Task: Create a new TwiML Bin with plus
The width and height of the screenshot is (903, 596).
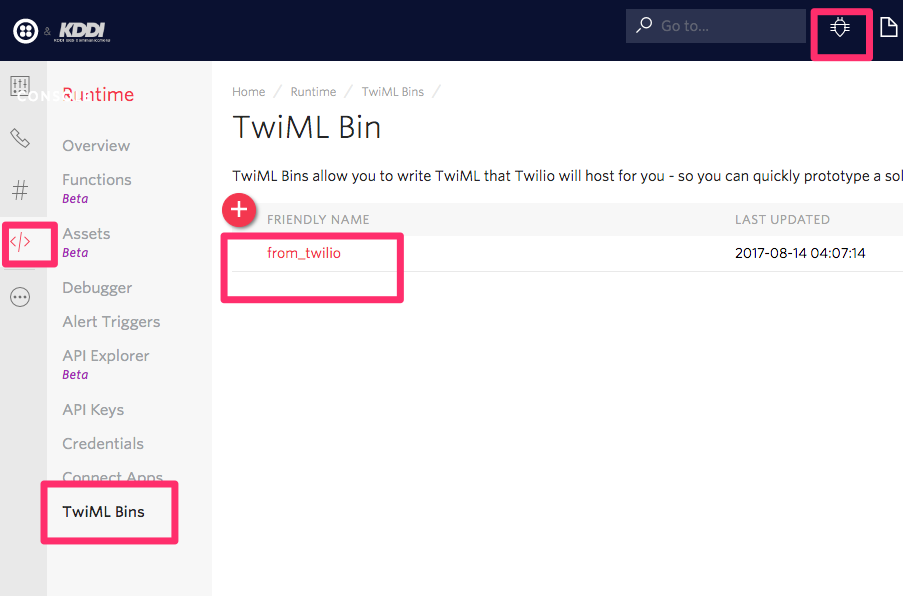Action: (239, 210)
